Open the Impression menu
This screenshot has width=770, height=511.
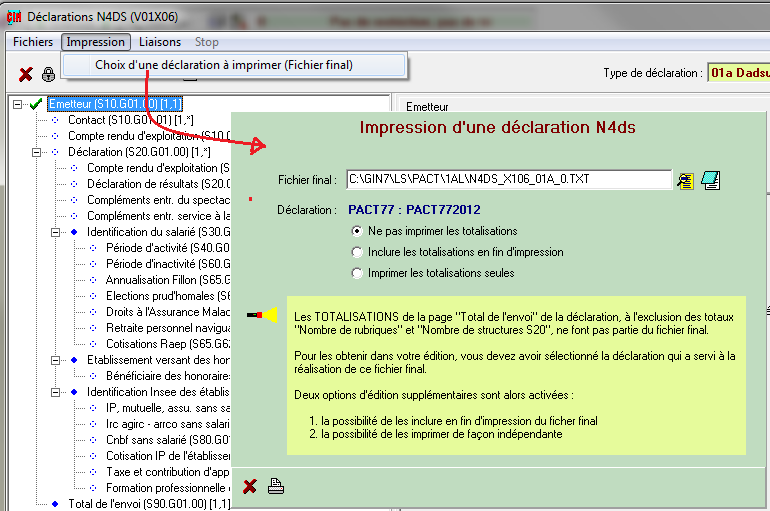tap(96, 42)
